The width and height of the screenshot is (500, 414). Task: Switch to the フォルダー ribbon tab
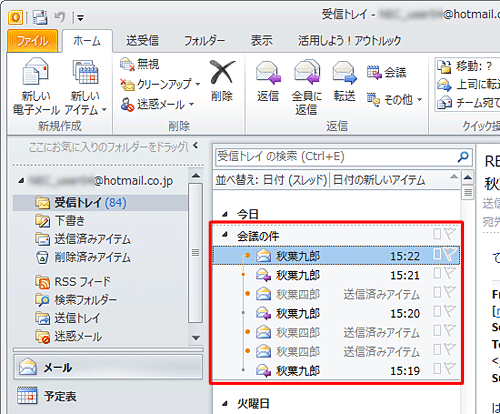204,41
